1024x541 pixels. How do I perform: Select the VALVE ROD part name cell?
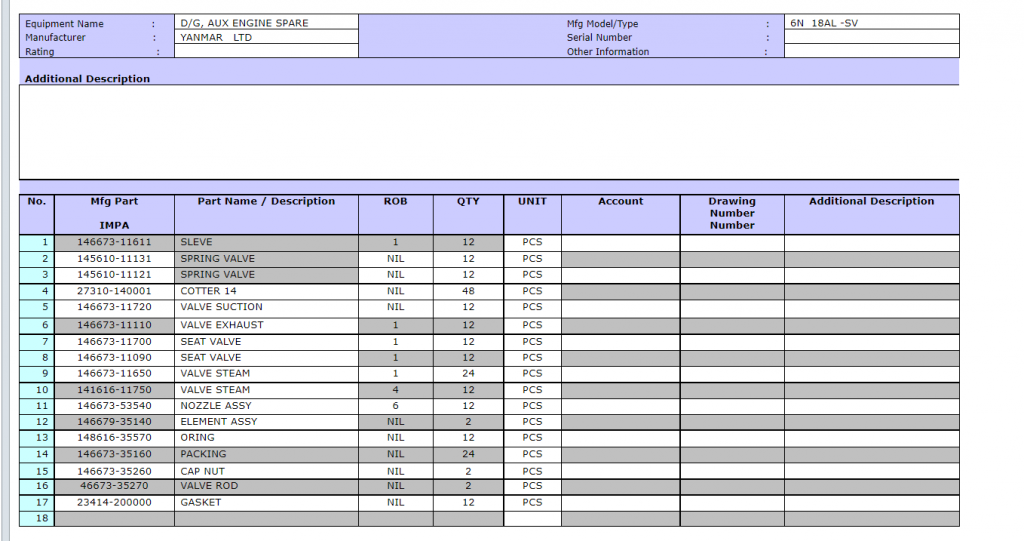266,486
